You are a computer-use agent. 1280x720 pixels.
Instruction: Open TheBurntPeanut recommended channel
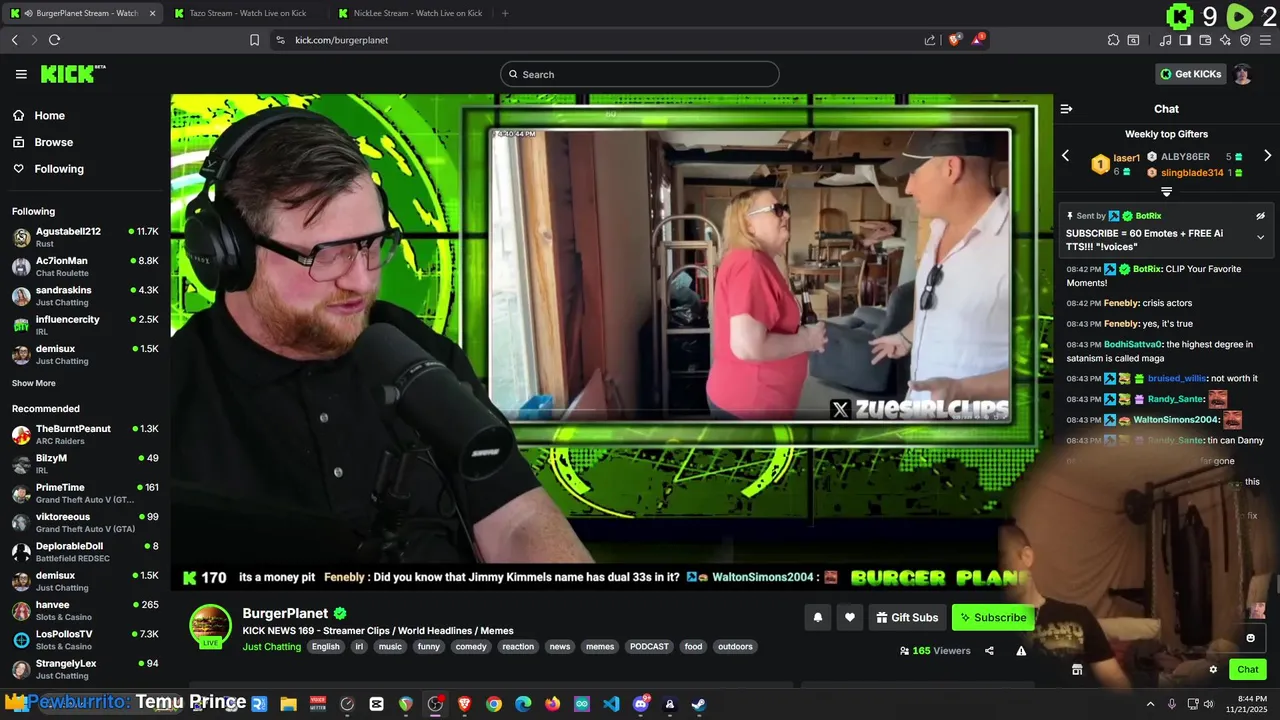pyautogui.click(x=85, y=434)
